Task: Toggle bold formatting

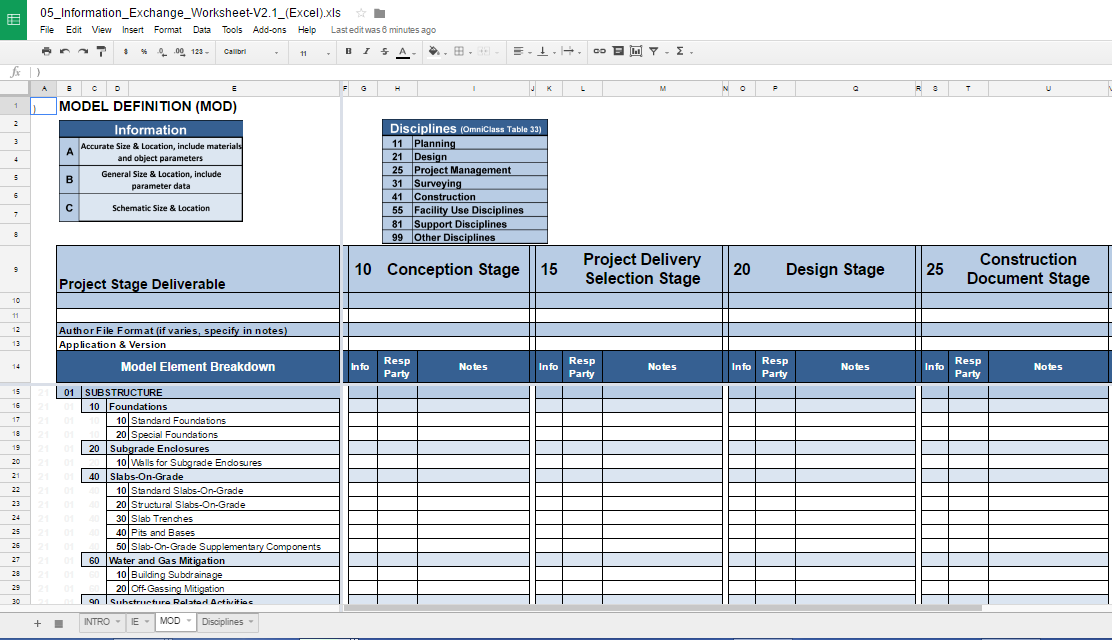Action: point(348,51)
